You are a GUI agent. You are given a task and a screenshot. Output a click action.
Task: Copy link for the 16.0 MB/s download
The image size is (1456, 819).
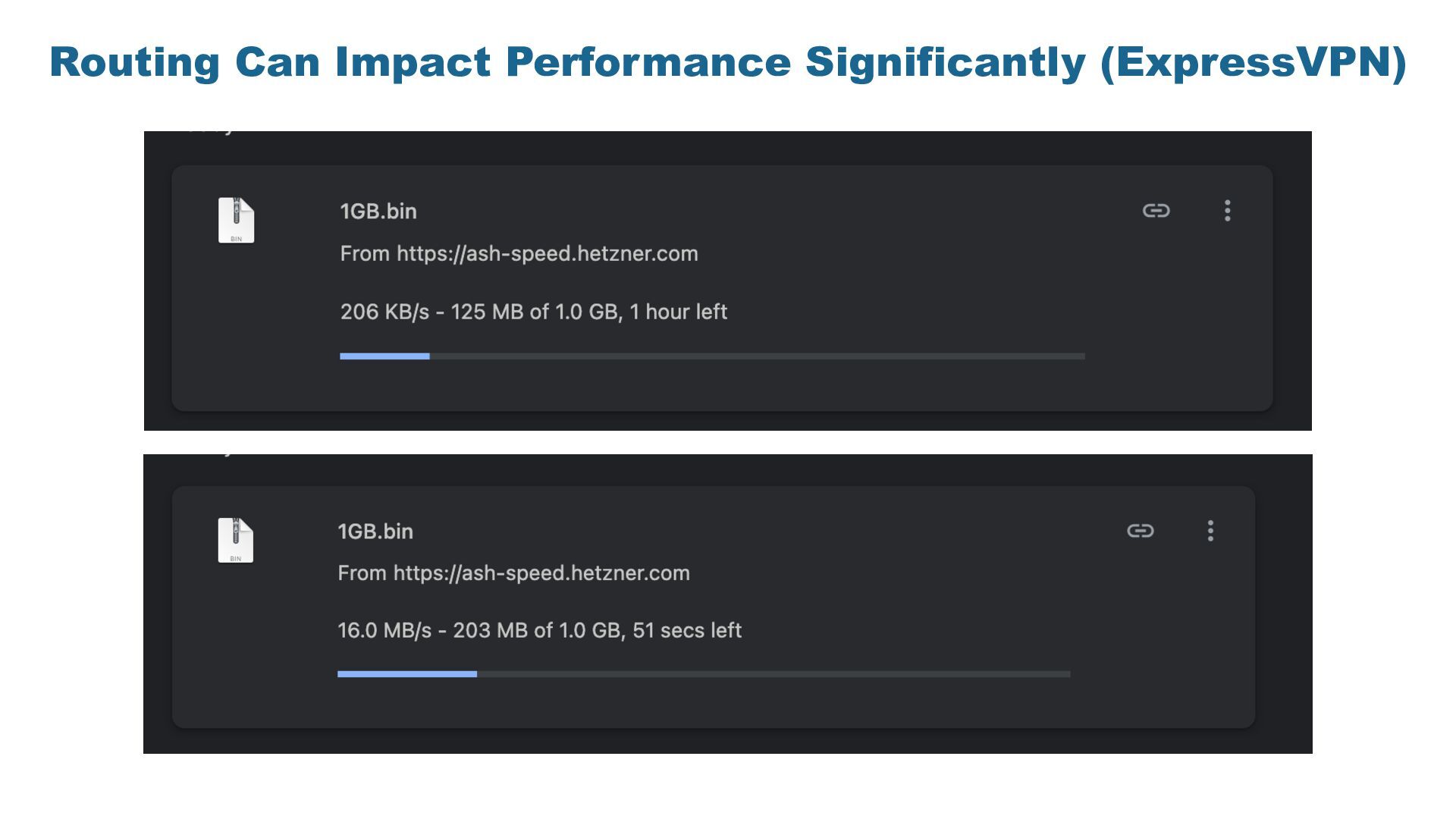(1140, 531)
